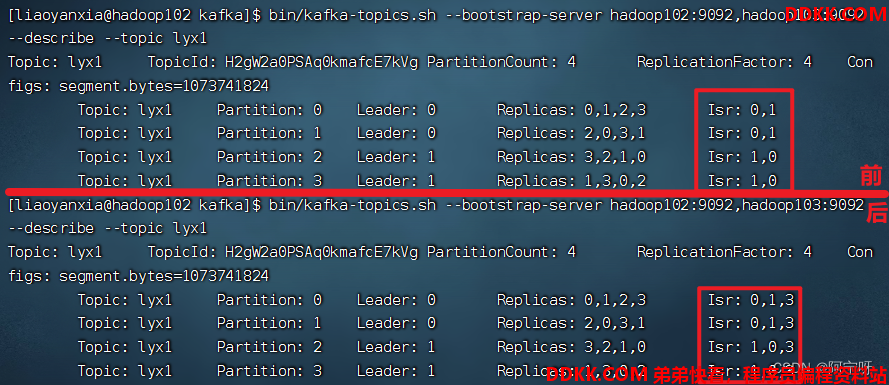889x385 pixels.
Task: Click "Partition: 2" in the first output
Action: [269, 157]
